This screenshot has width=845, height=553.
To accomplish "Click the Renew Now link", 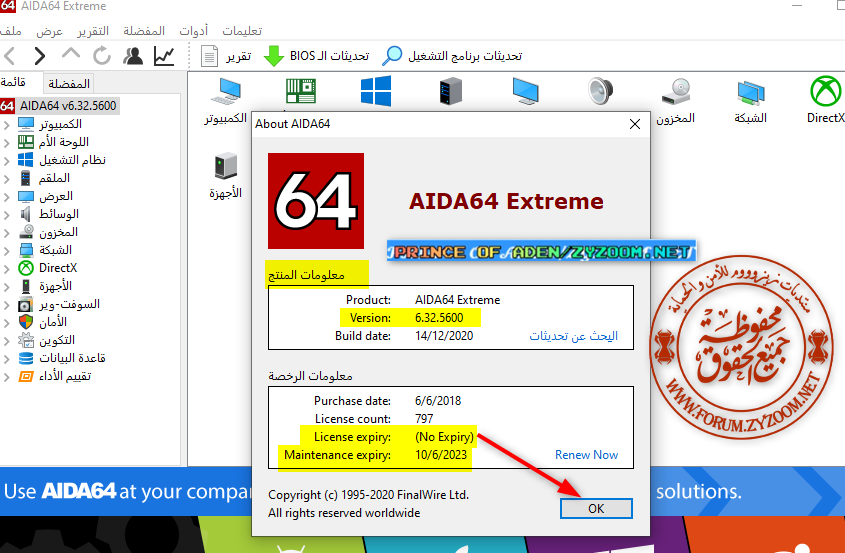I will (x=586, y=455).
